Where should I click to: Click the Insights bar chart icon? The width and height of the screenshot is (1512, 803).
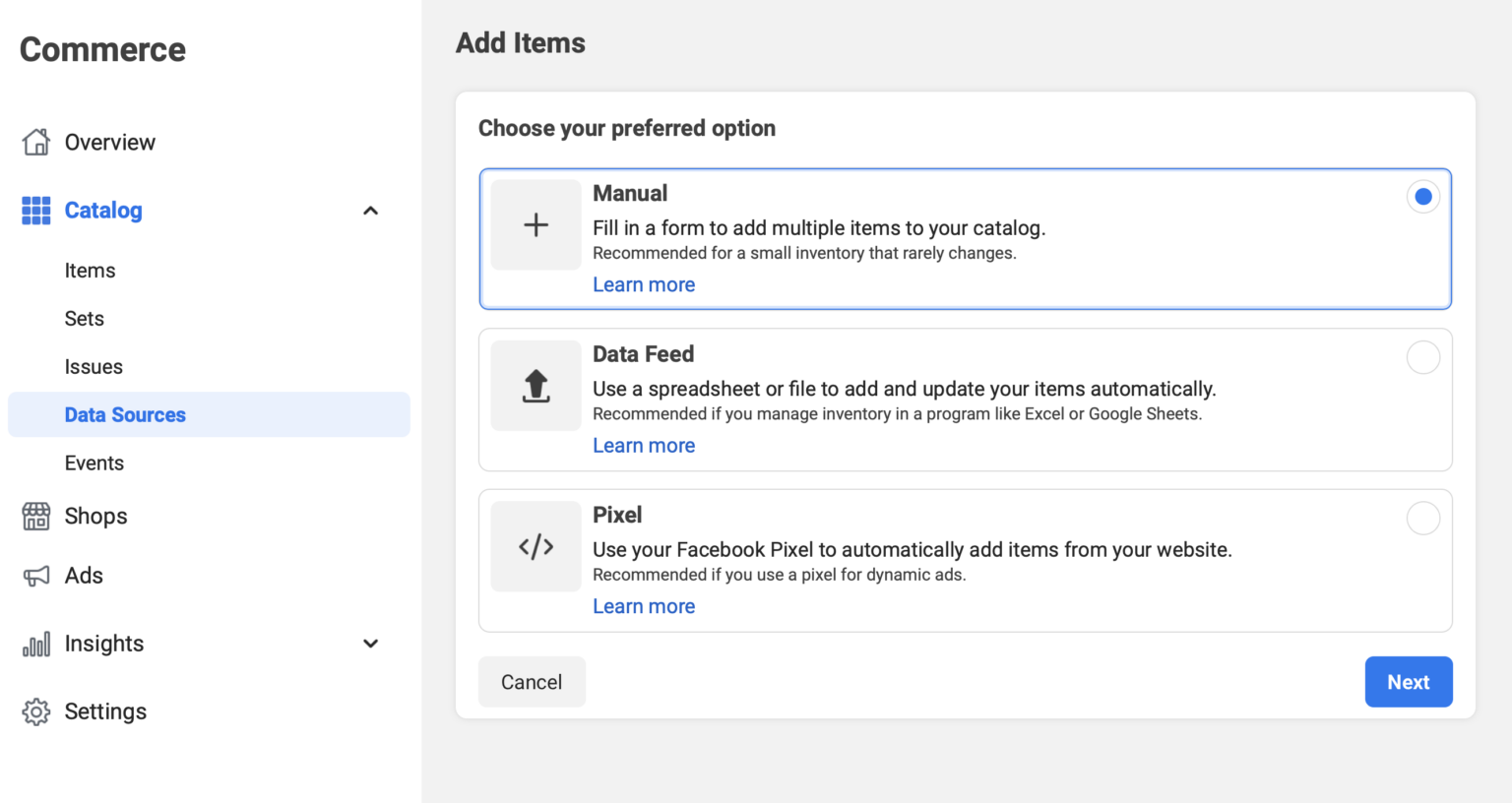coord(36,645)
